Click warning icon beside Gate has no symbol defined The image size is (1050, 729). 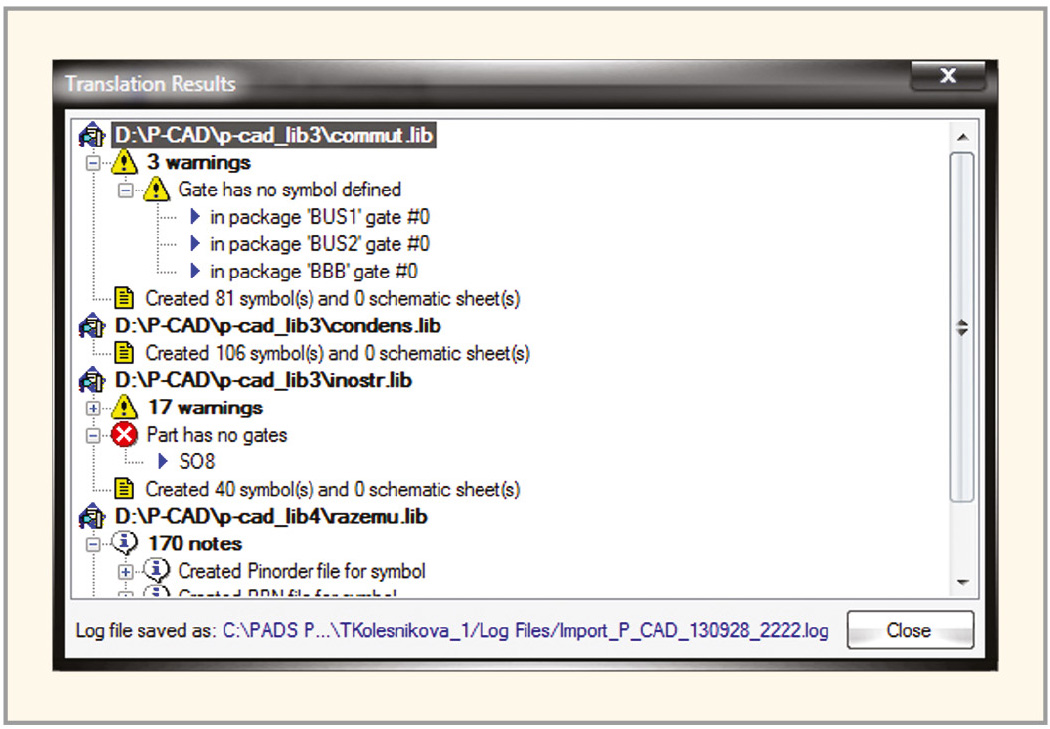point(157,189)
